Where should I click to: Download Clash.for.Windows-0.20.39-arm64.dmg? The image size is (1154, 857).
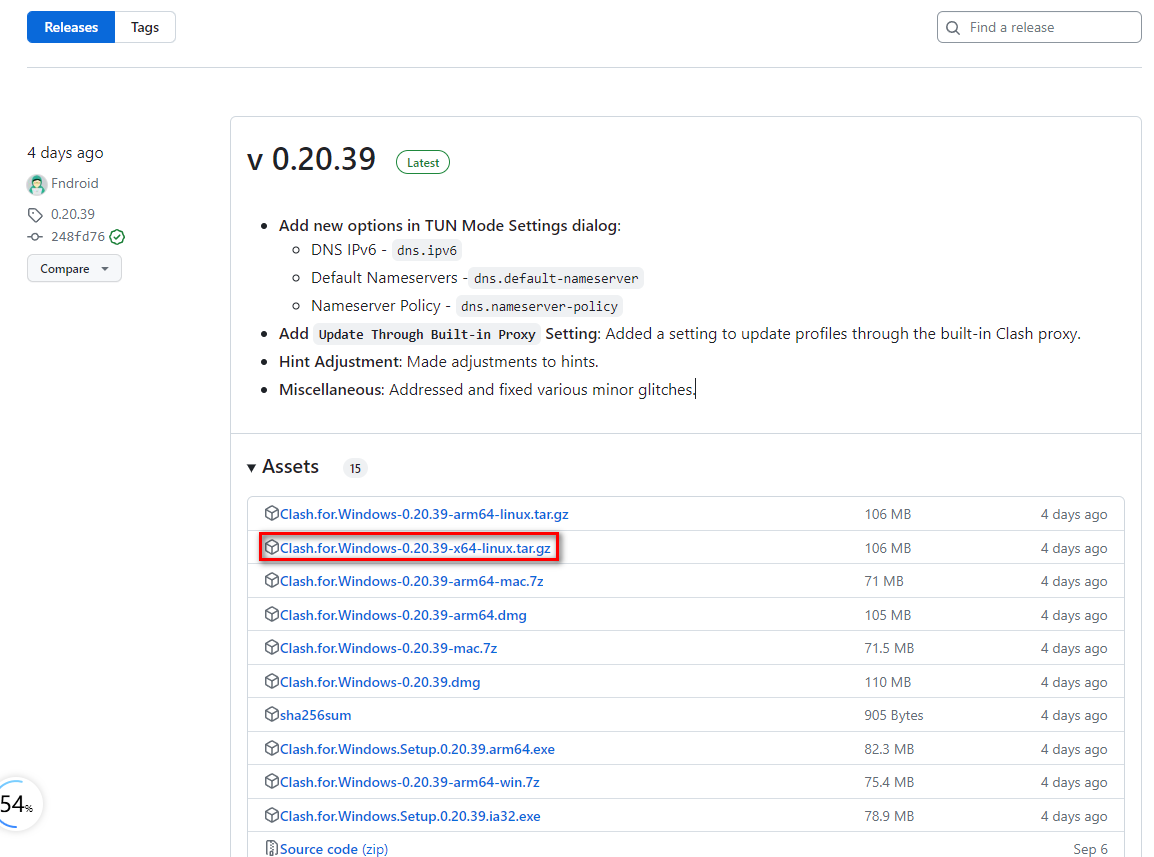[403, 616]
